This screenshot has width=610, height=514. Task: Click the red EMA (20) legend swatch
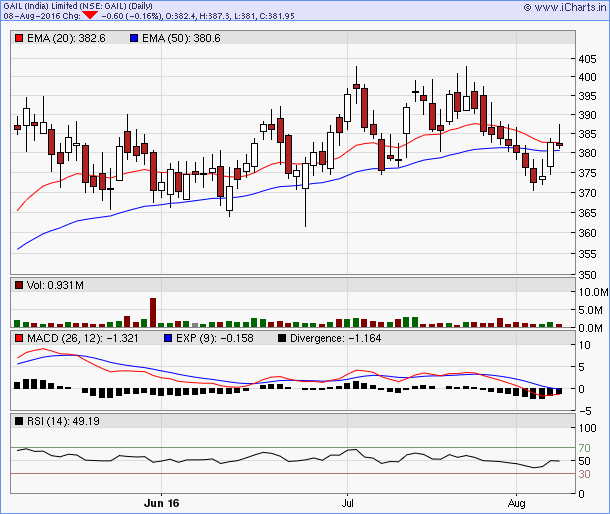coord(19,38)
